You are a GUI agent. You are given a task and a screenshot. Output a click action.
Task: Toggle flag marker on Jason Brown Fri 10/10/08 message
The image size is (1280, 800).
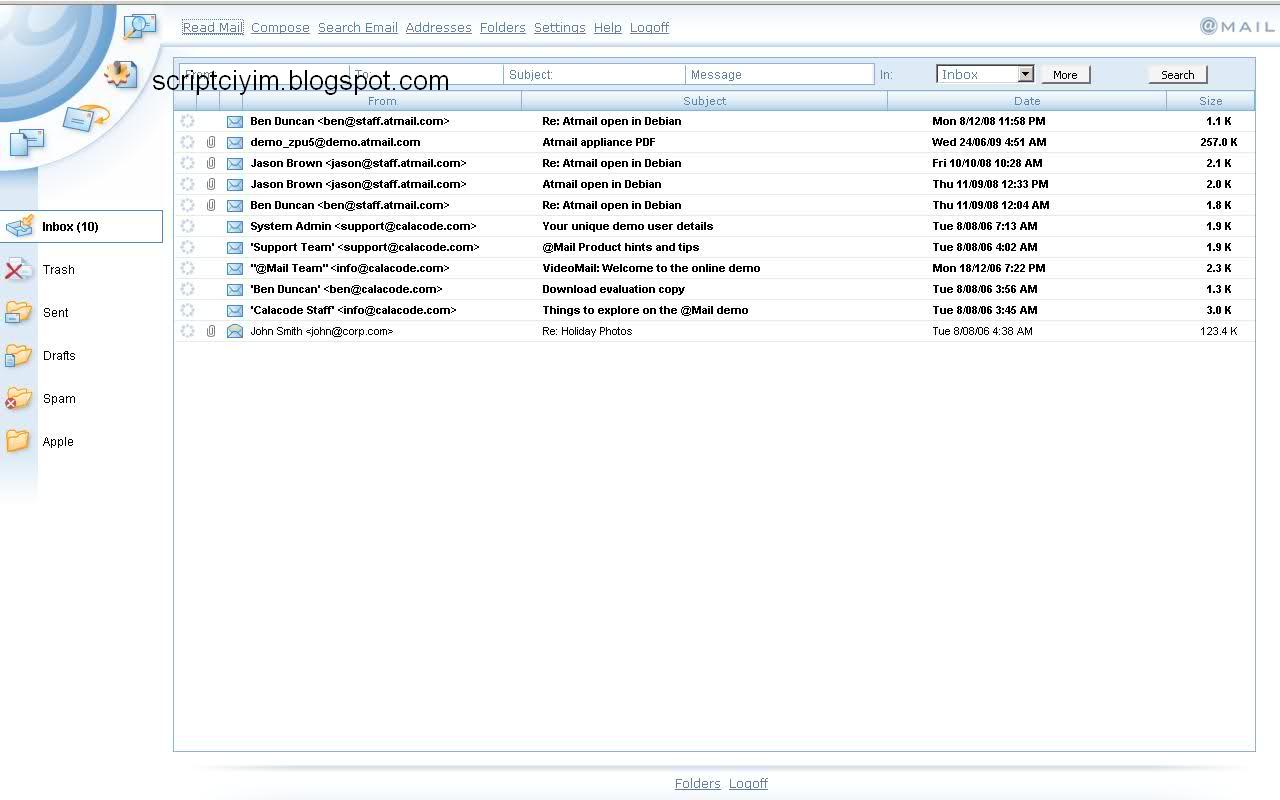coord(187,163)
